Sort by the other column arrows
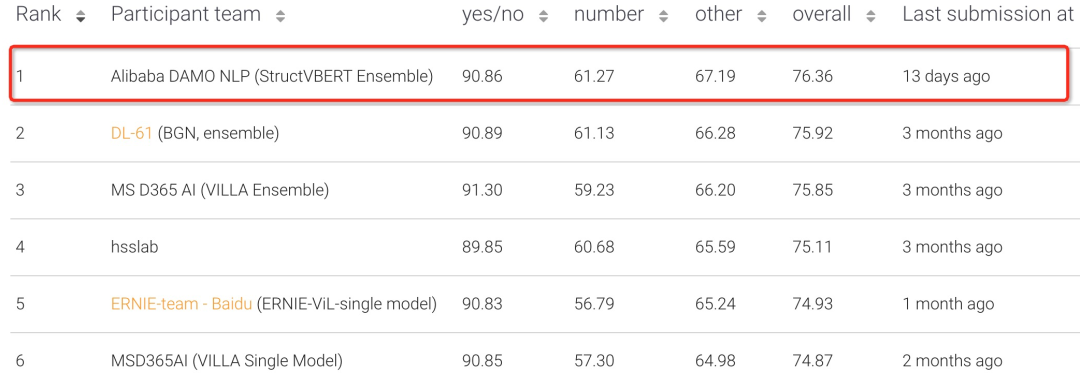 coord(762,17)
